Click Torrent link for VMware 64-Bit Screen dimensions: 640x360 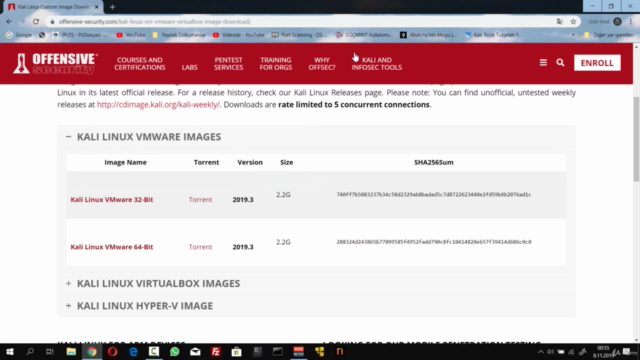[200, 247]
